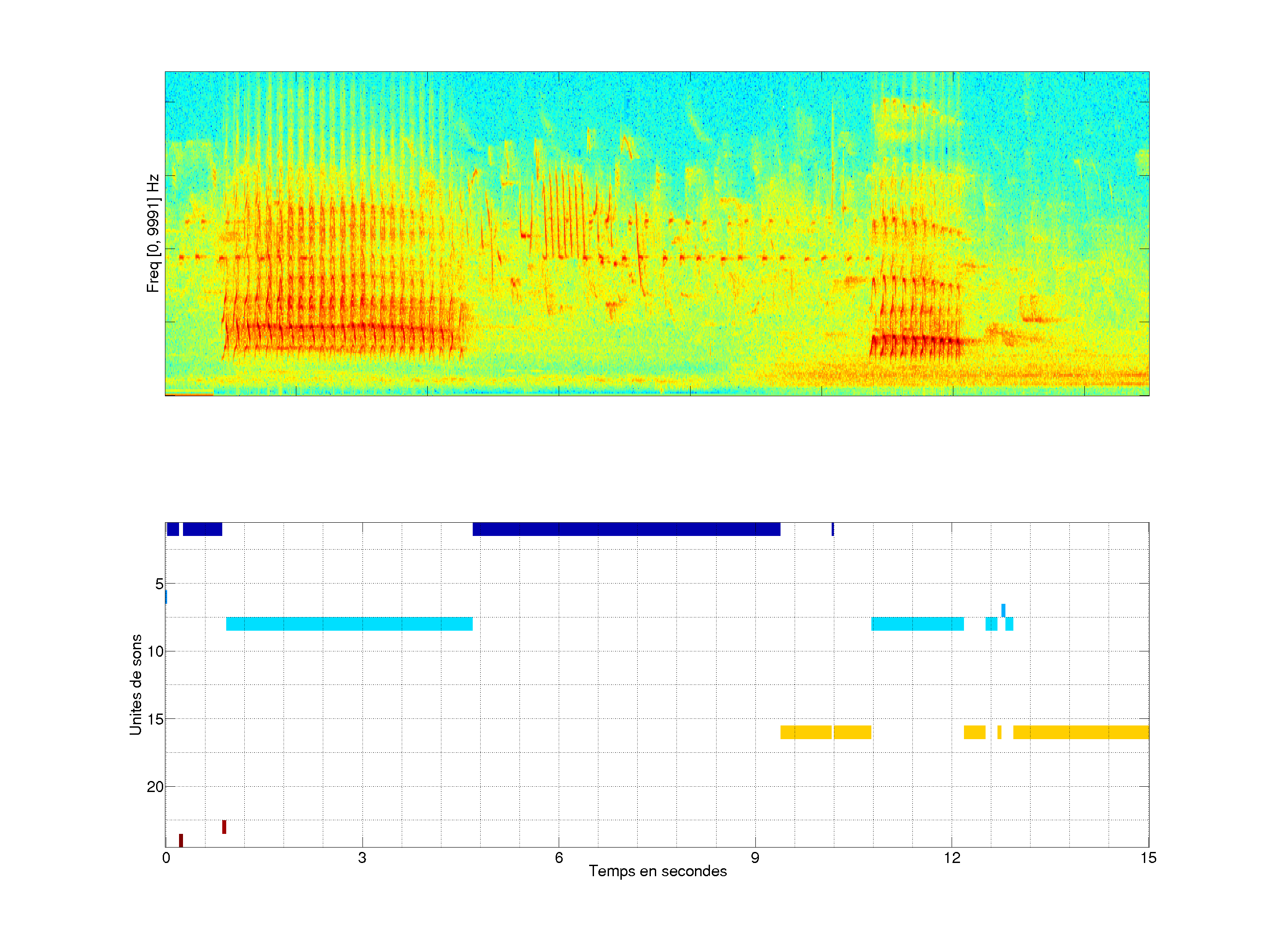The width and height of the screenshot is (1270, 952).
Task: Click the long cyan segment between 1 and 4.5 seconds
Action: click(349, 624)
